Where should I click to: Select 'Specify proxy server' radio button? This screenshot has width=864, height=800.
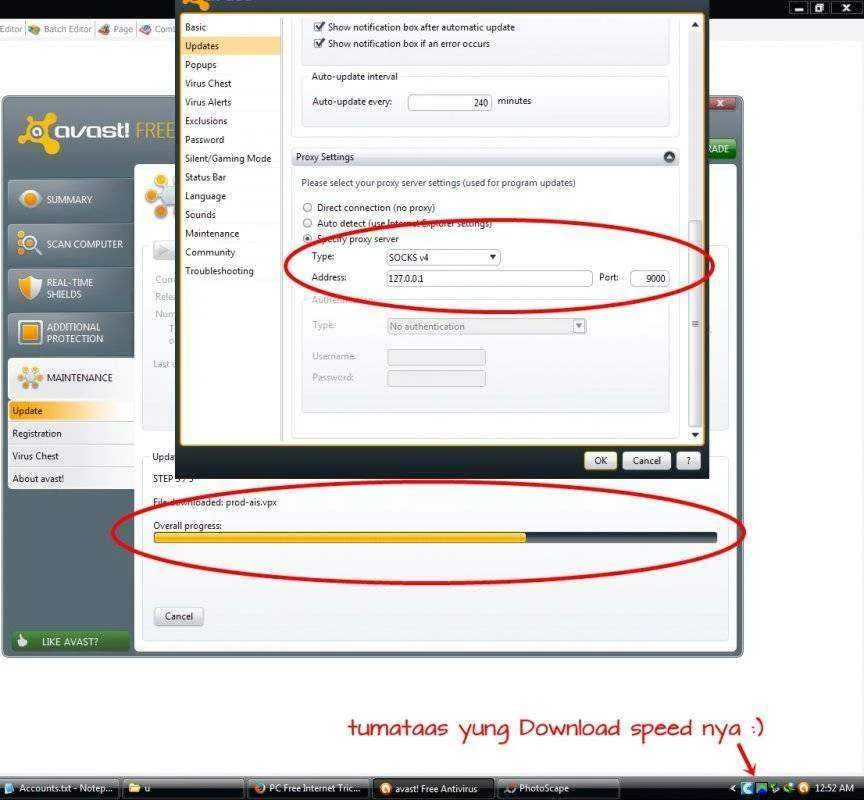tap(307, 239)
